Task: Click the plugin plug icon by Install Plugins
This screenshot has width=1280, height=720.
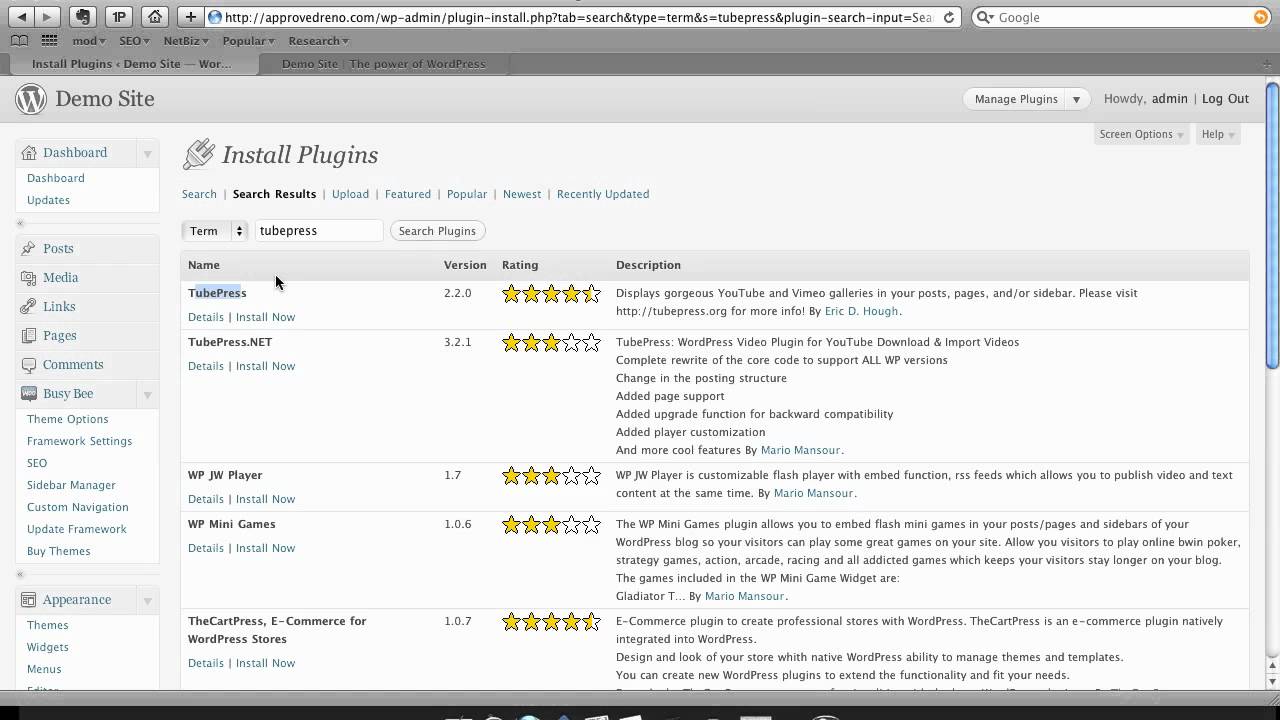Action: [199, 154]
